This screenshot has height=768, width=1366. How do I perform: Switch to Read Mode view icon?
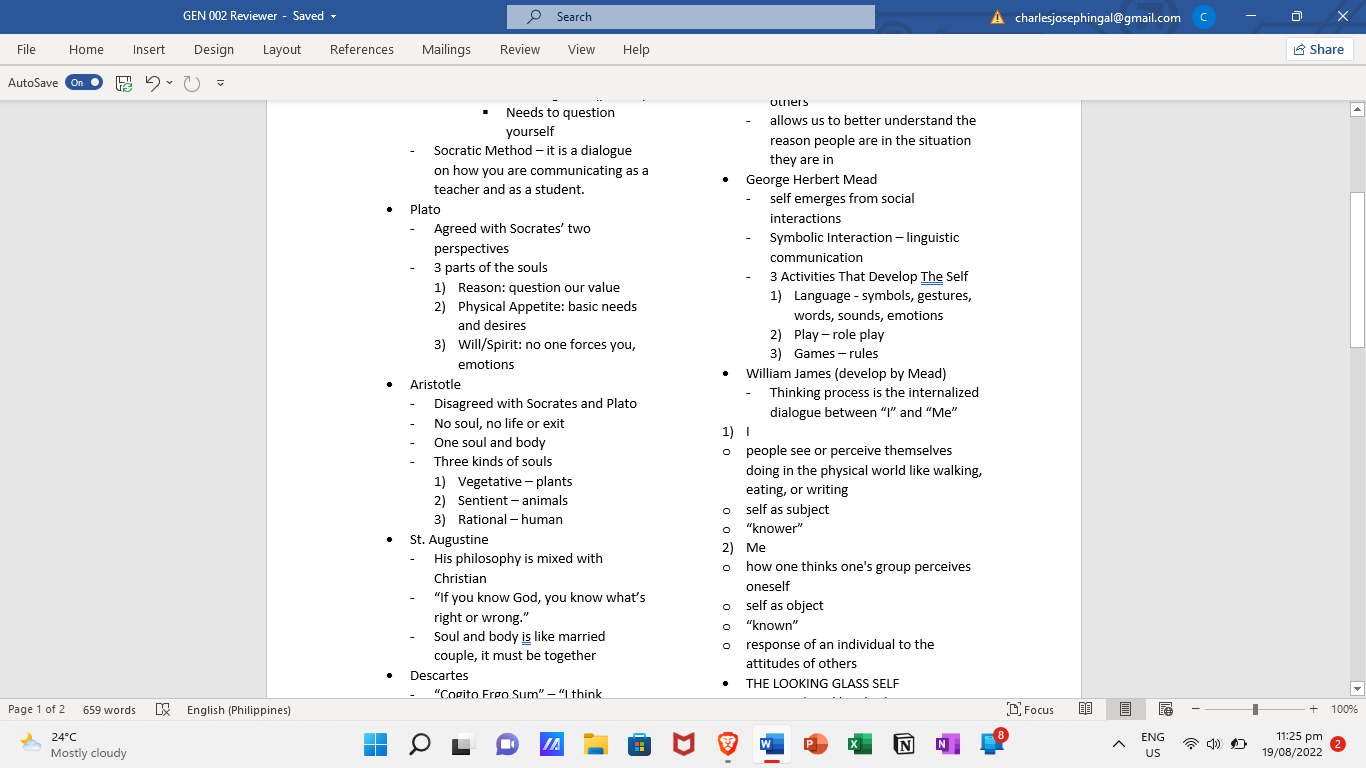(x=1085, y=709)
